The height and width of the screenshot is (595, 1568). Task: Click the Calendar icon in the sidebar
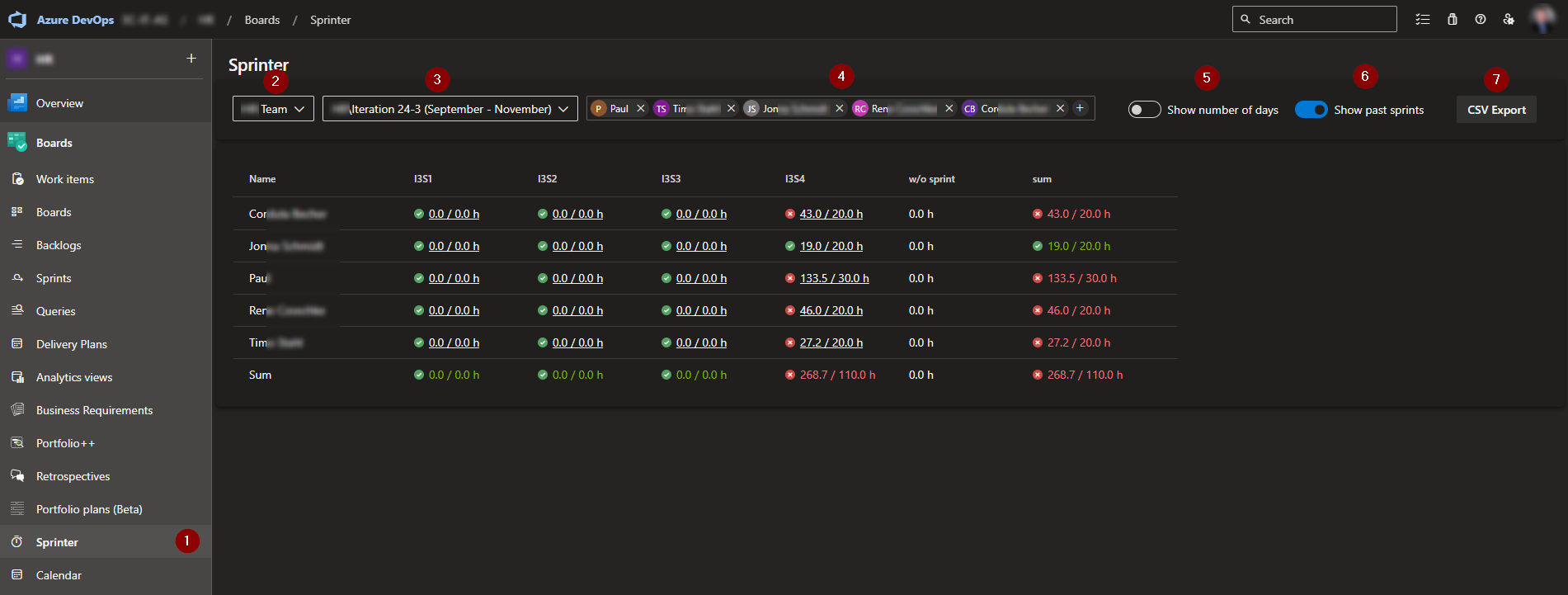[x=17, y=575]
